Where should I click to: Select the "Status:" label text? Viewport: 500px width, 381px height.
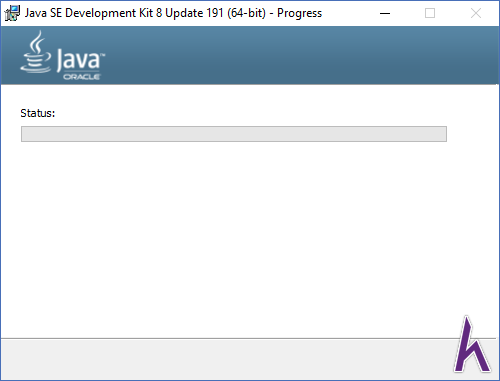click(38, 113)
